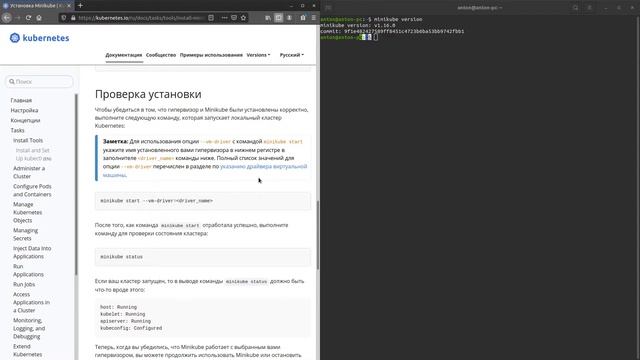
Task: Toggle Firefox sidebar view
Action: pos(278,18)
